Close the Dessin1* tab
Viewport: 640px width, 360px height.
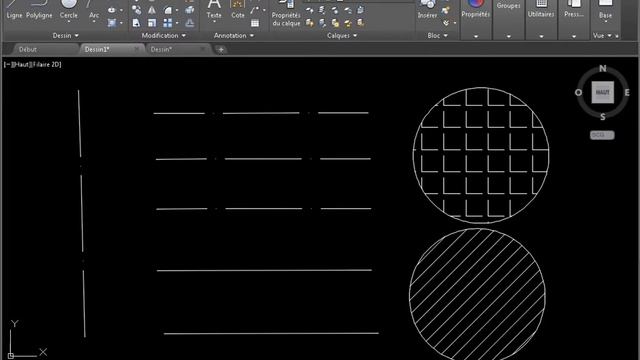(136, 49)
